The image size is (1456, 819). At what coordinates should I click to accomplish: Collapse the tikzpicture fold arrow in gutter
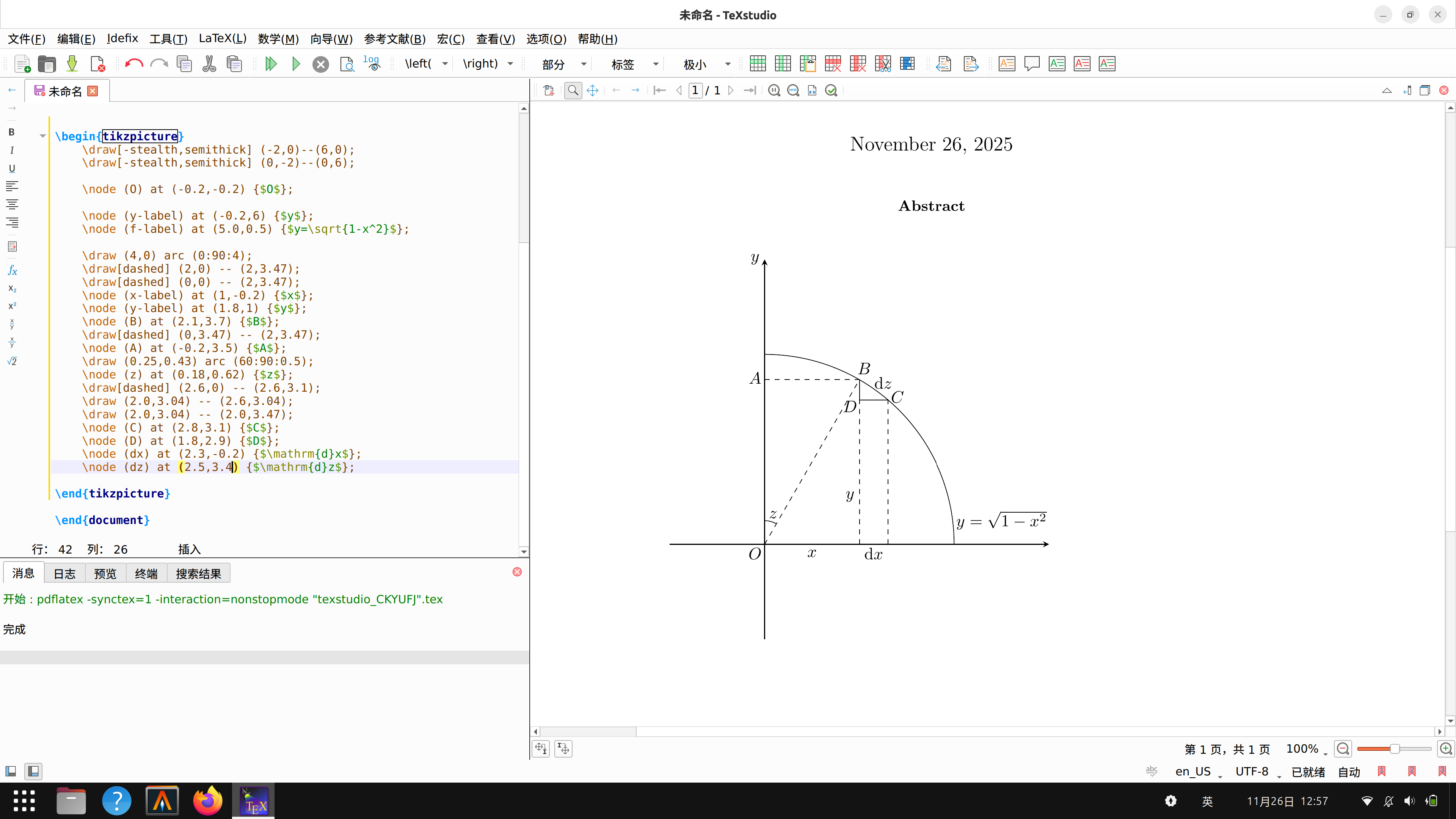42,136
